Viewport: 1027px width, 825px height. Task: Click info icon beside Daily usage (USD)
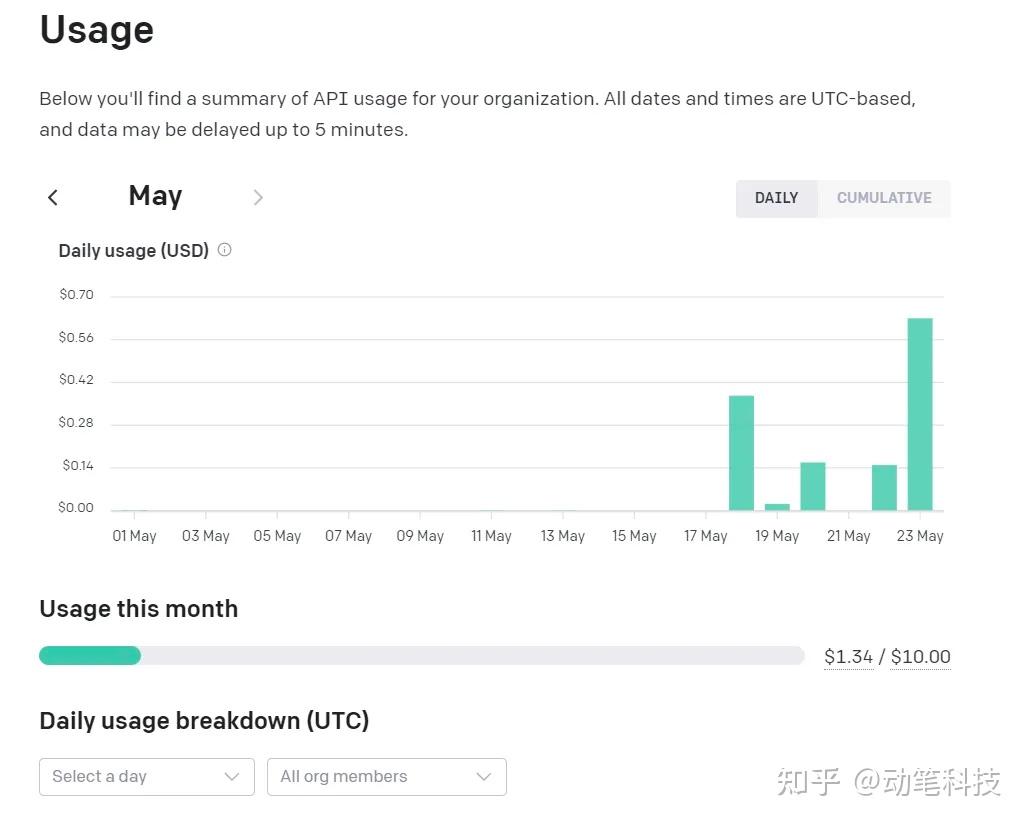pyautogui.click(x=225, y=249)
